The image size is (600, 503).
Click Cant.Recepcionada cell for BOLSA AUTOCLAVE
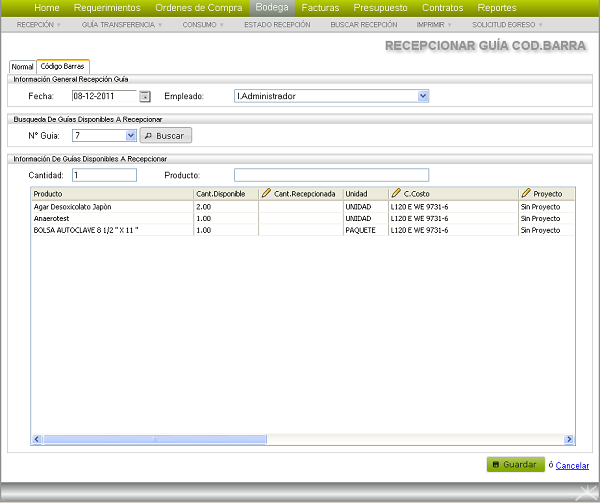click(301, 230)
